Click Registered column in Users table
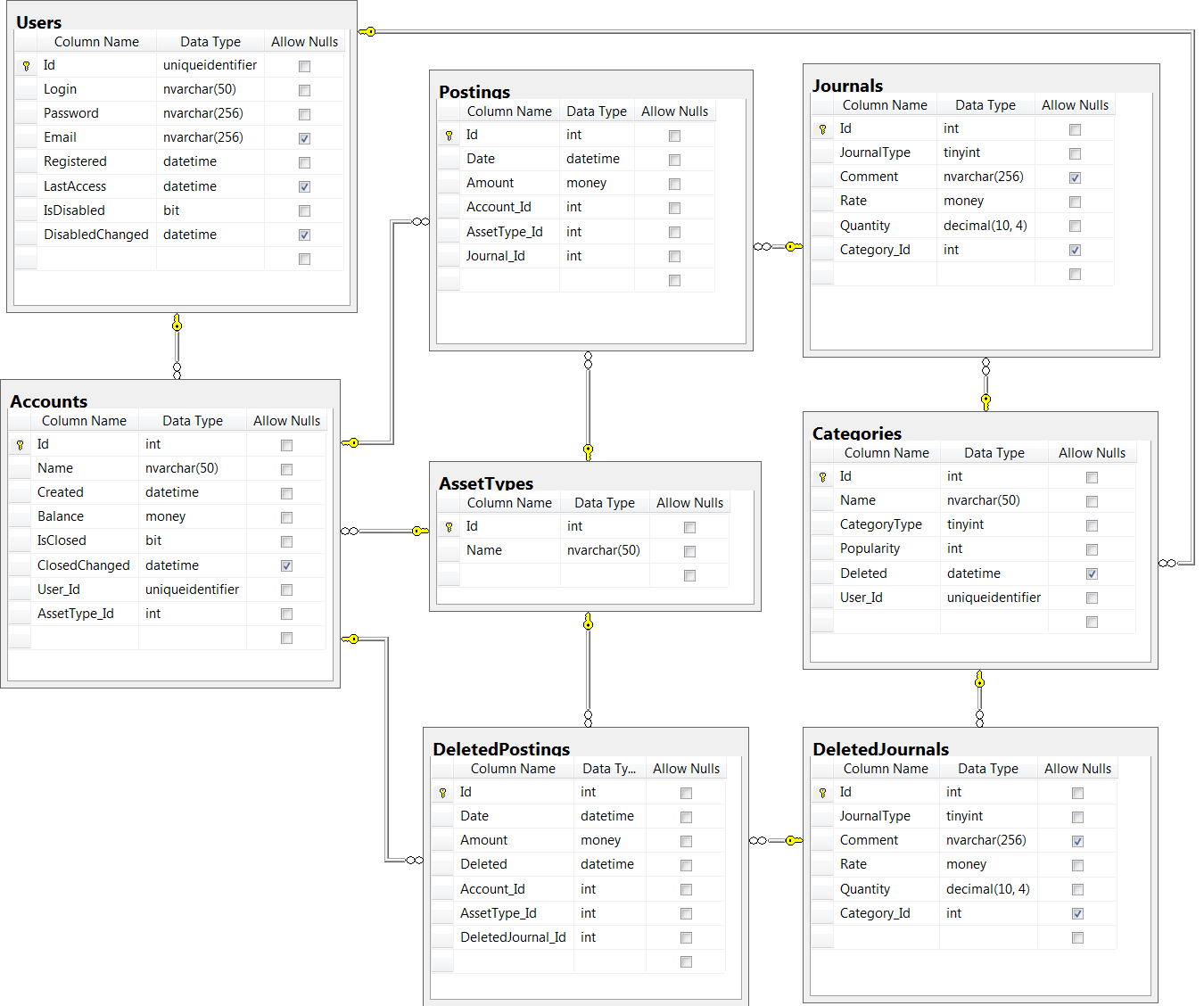1204x1006 pixels. point(75,161)
